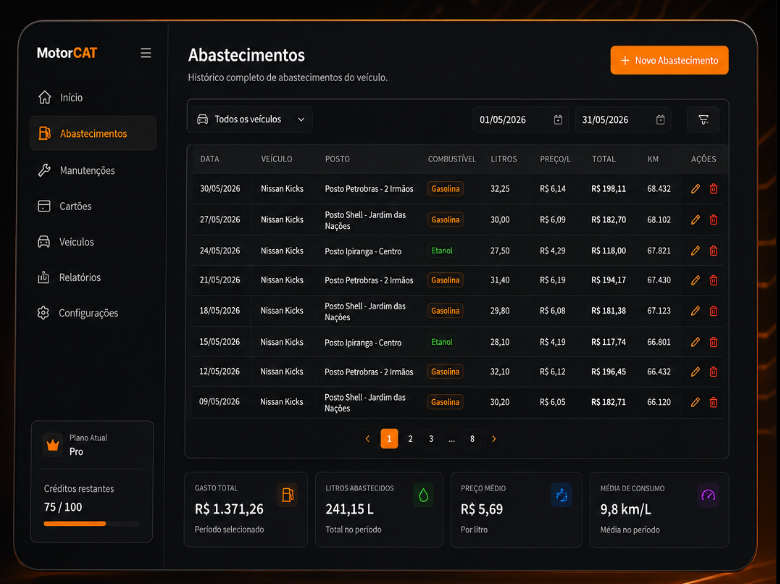The image size is (780, 584).
Task: Go to previous page using left chevron
Action: (x=368, y=439)
